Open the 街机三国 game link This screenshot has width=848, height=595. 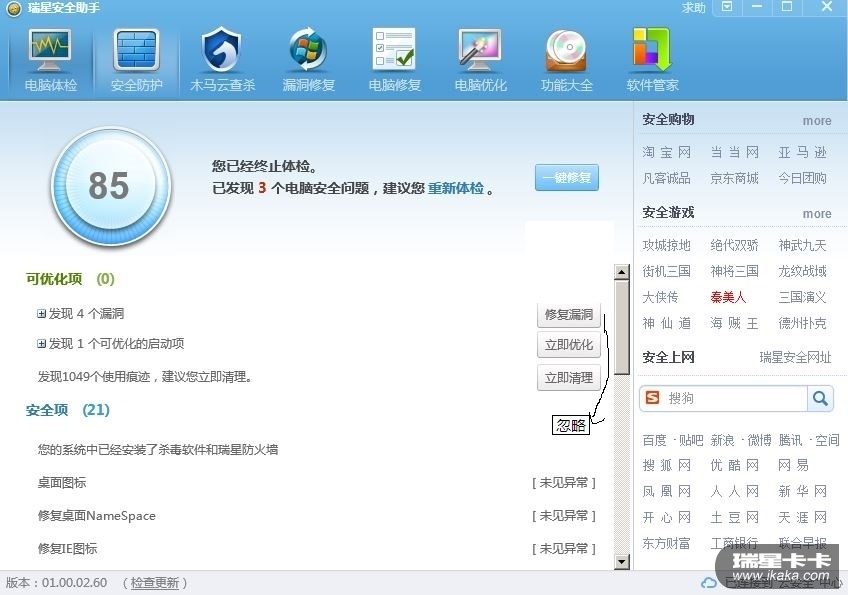pos(666,271)
